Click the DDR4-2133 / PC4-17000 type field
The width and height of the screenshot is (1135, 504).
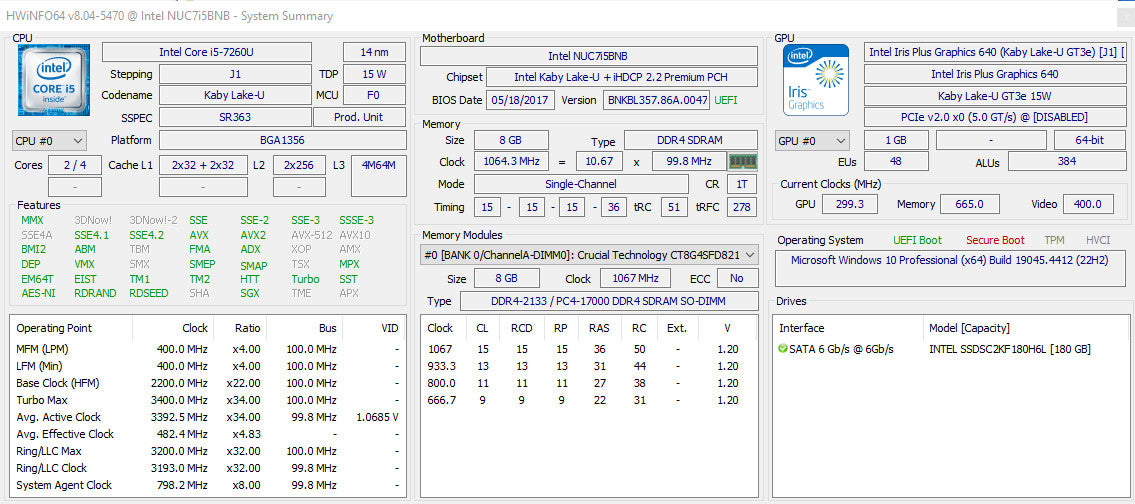click(x=609, y=301)
